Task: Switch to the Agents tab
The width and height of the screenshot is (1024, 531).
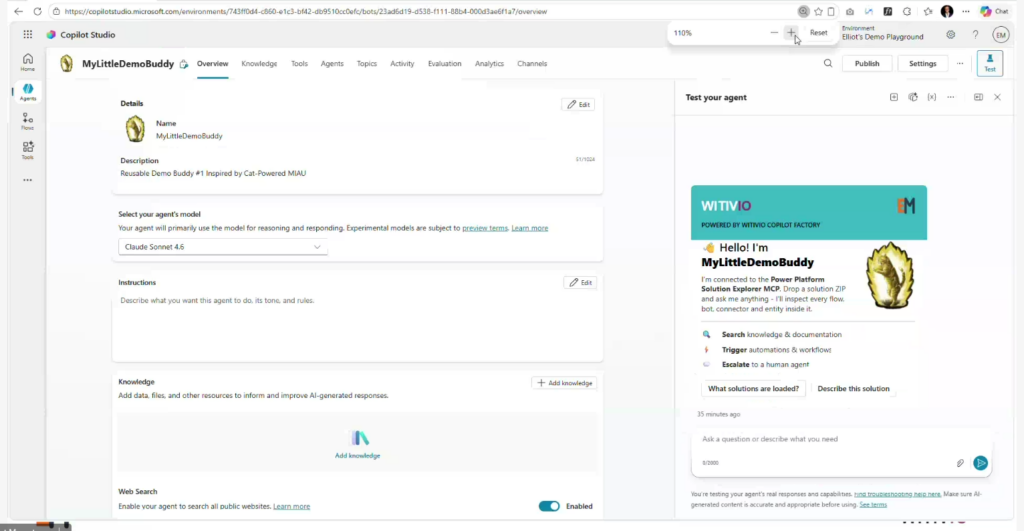Action: click(x=332, y=63)
